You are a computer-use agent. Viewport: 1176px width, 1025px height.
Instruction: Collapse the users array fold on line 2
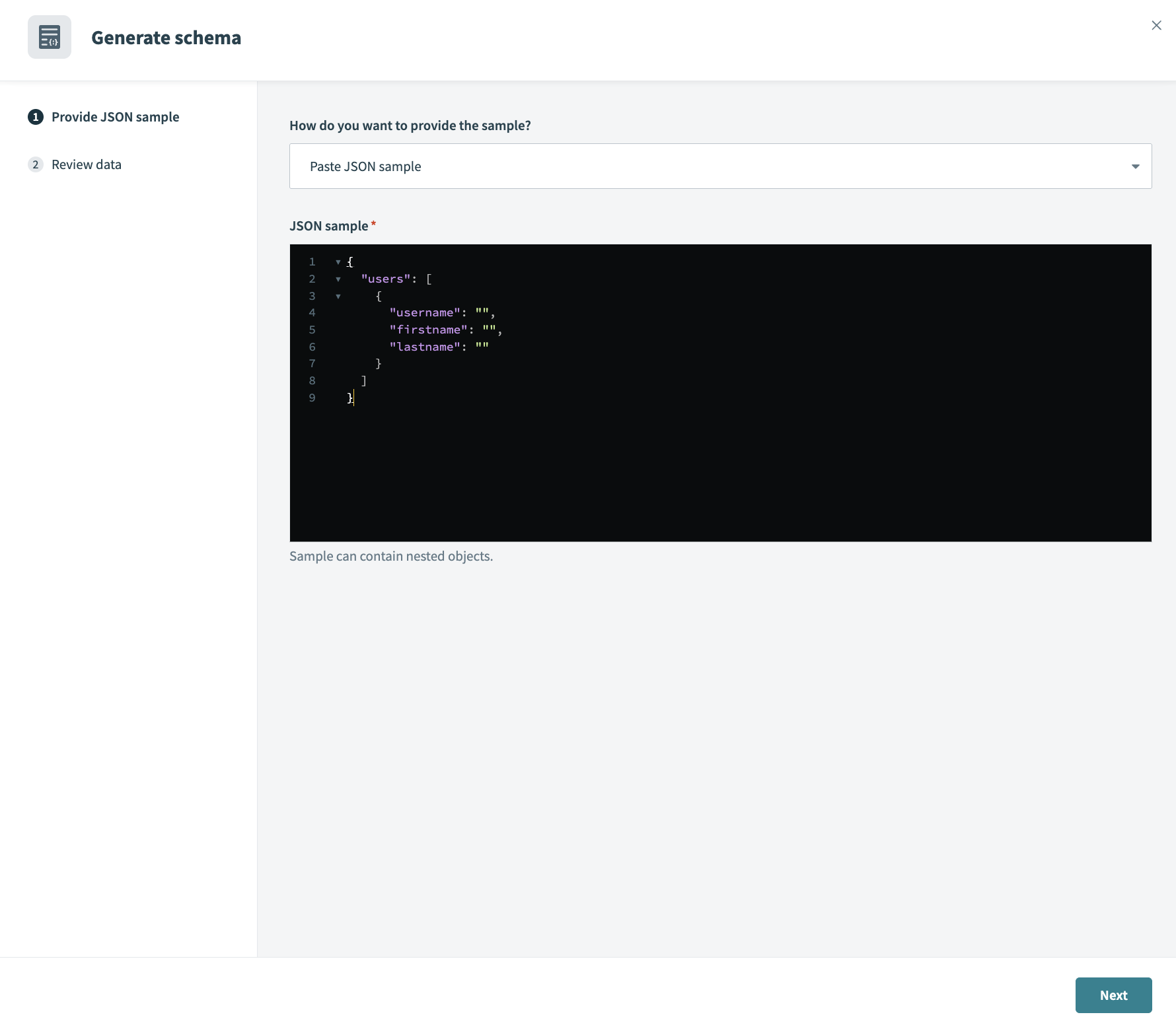pos(338,279)
